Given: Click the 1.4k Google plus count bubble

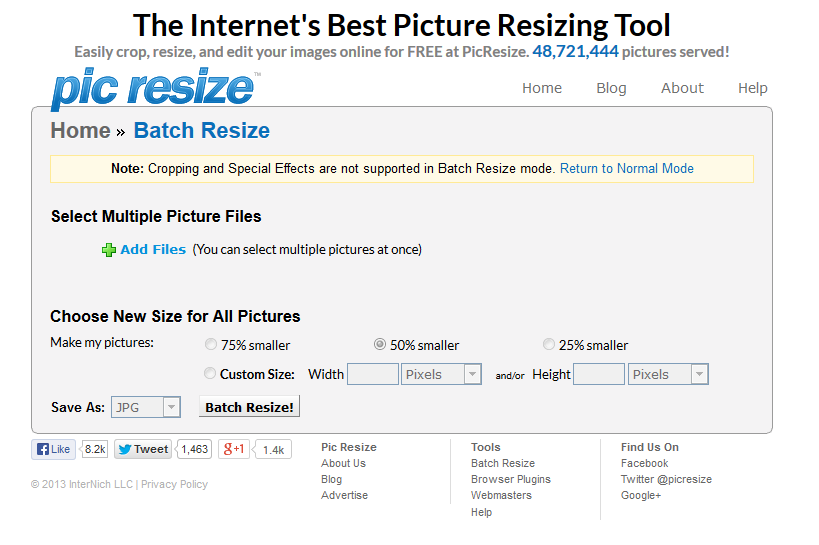Looking at the screenshot, I should 273,450.
